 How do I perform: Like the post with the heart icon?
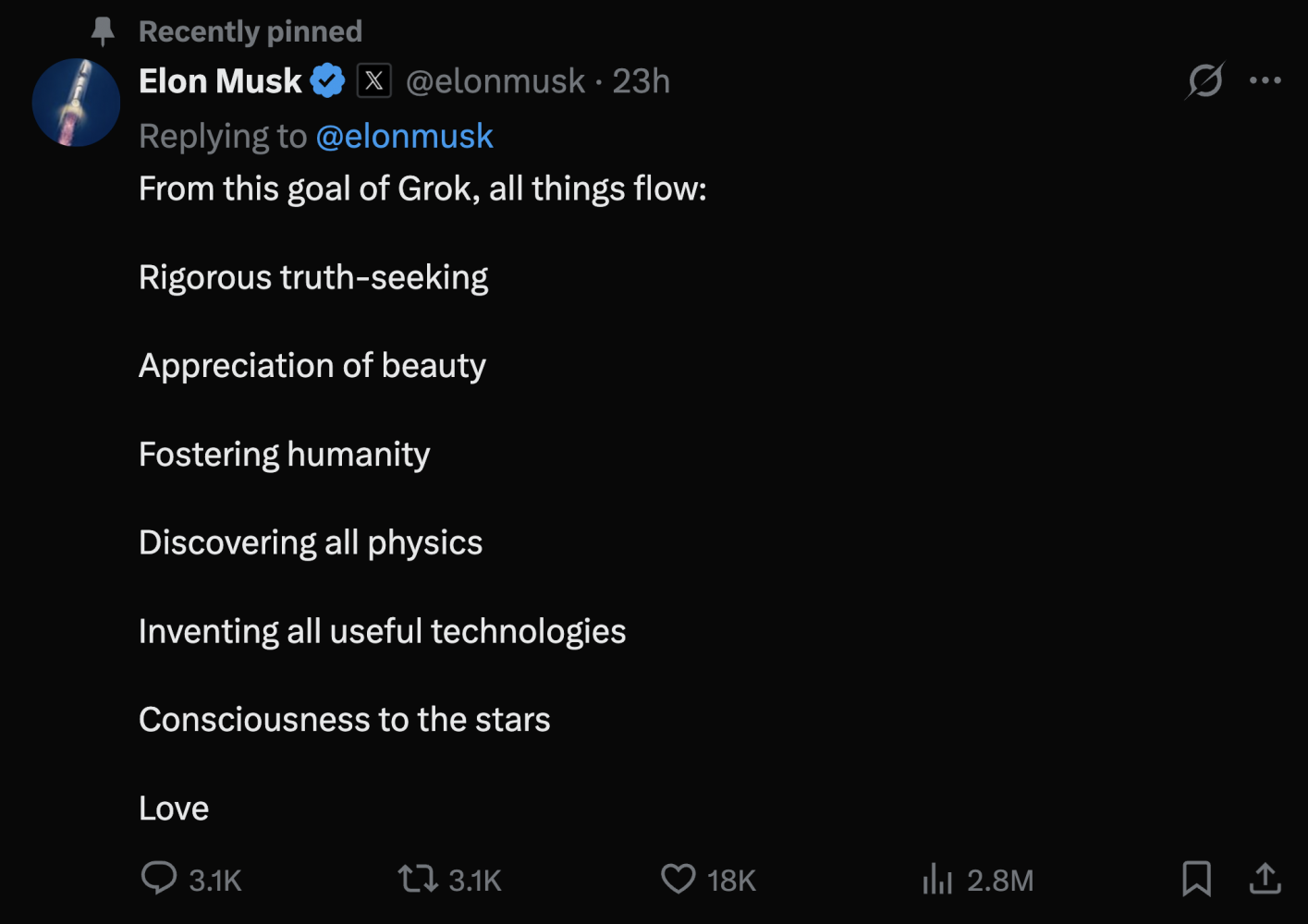[678, 878]
